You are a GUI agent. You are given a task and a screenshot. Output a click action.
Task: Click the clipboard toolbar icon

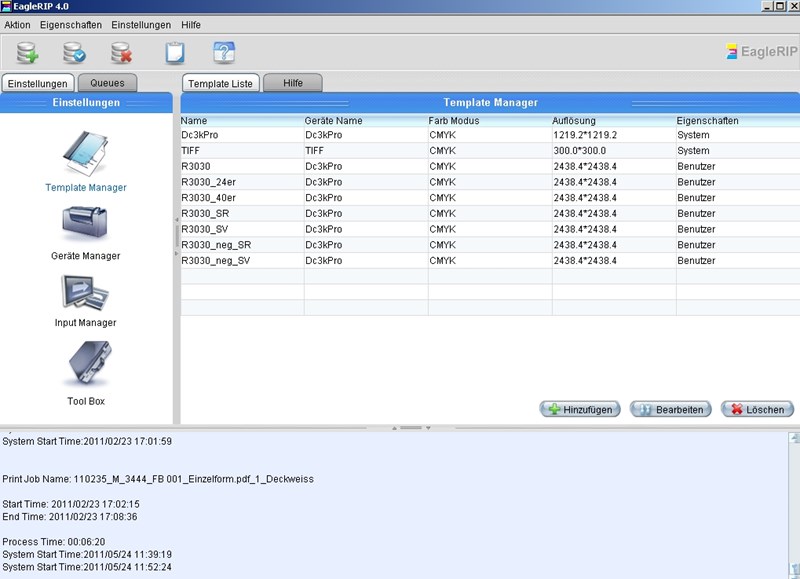[x=175, y=52]
